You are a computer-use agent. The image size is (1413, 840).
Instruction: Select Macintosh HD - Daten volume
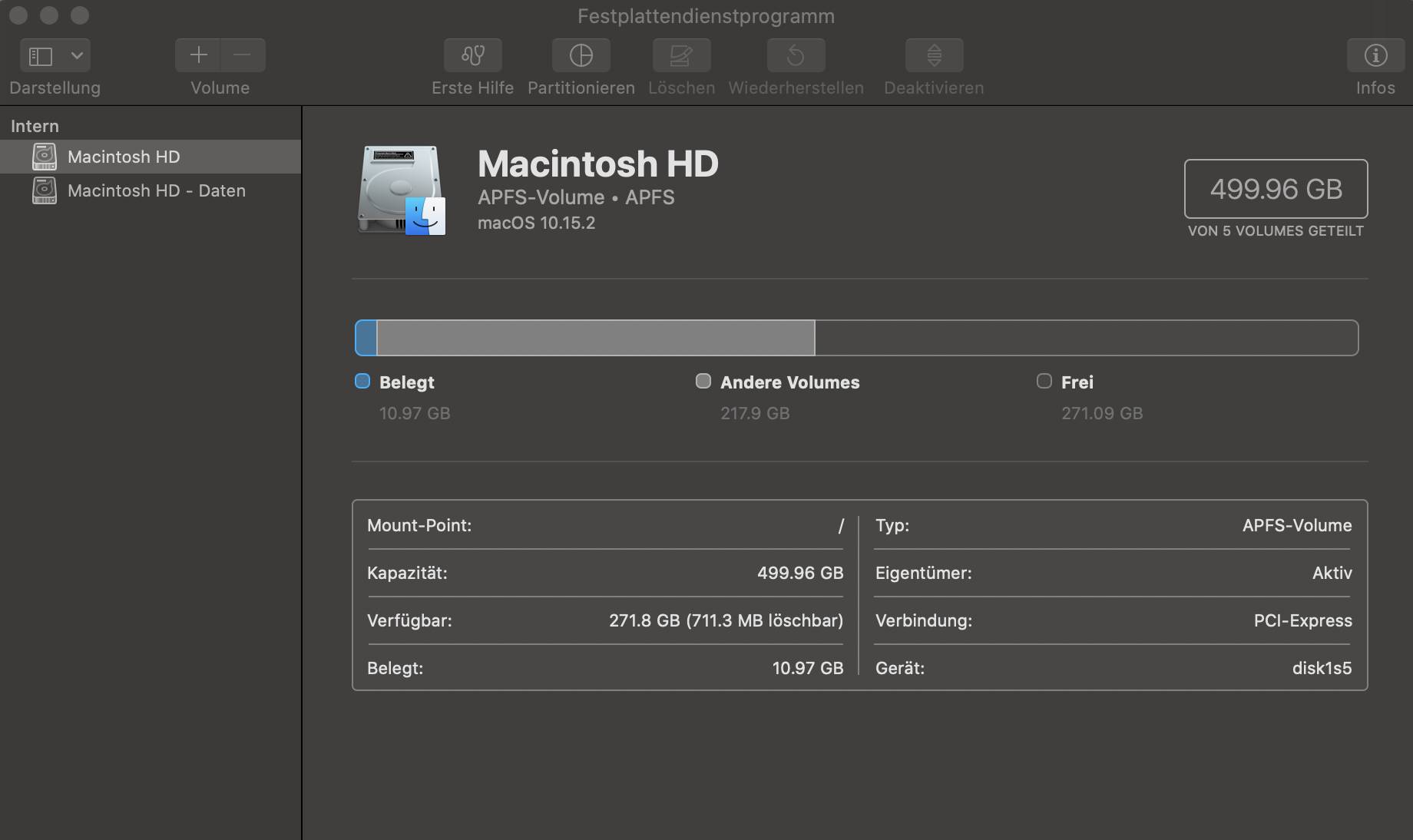pos(151,190)
